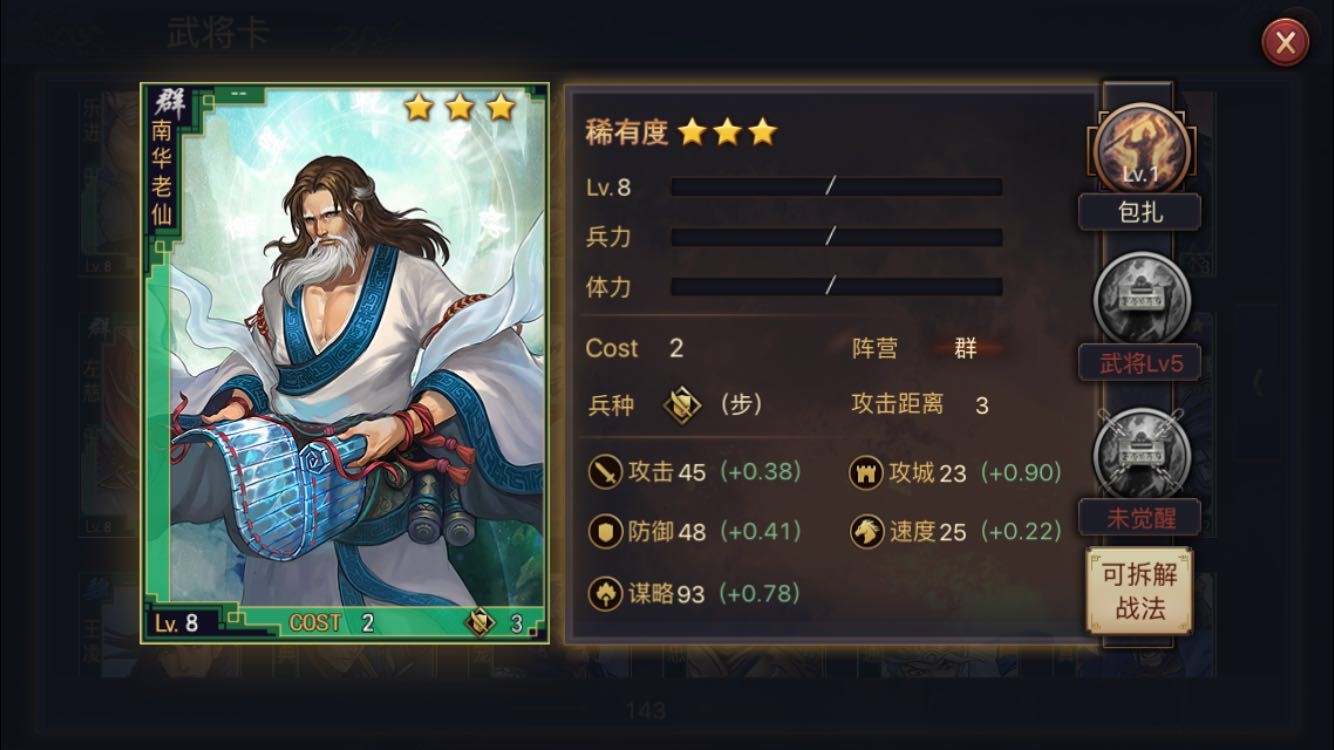The image size is (1334, 750).
Task: Click the 体力 stamina bar
Action: click(836, 287)
